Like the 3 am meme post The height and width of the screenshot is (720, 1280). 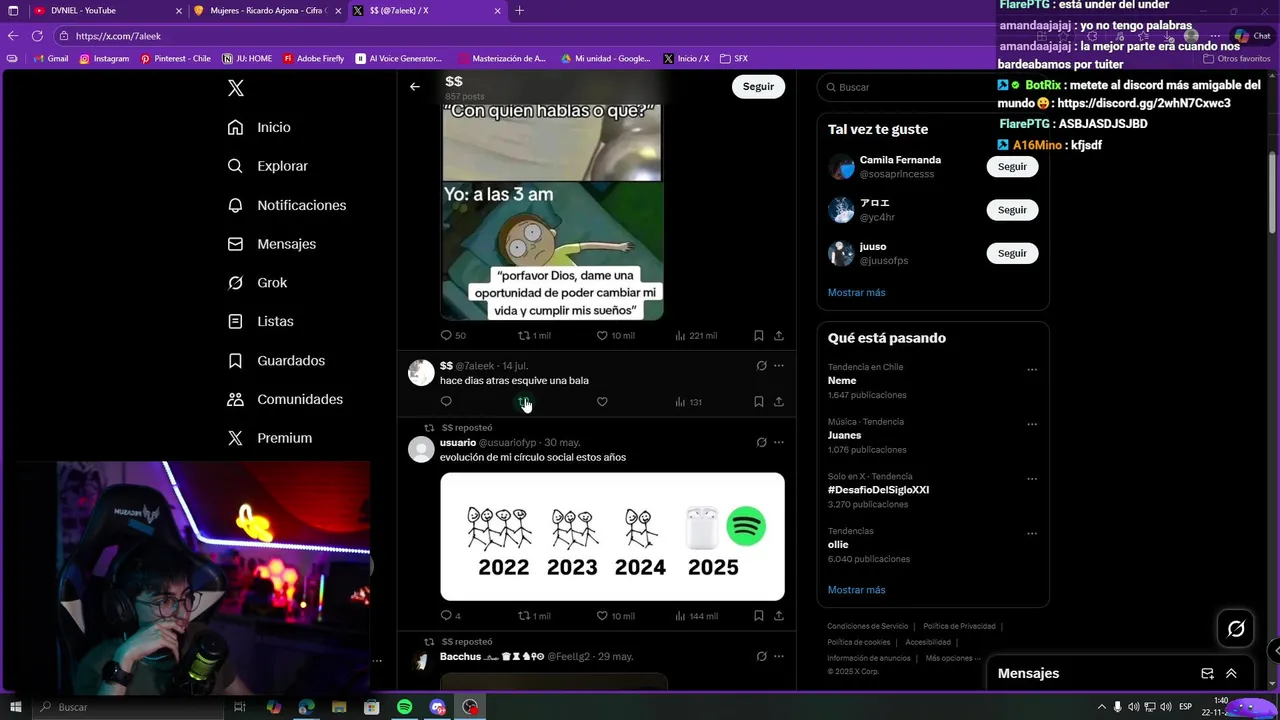point(615,336)
